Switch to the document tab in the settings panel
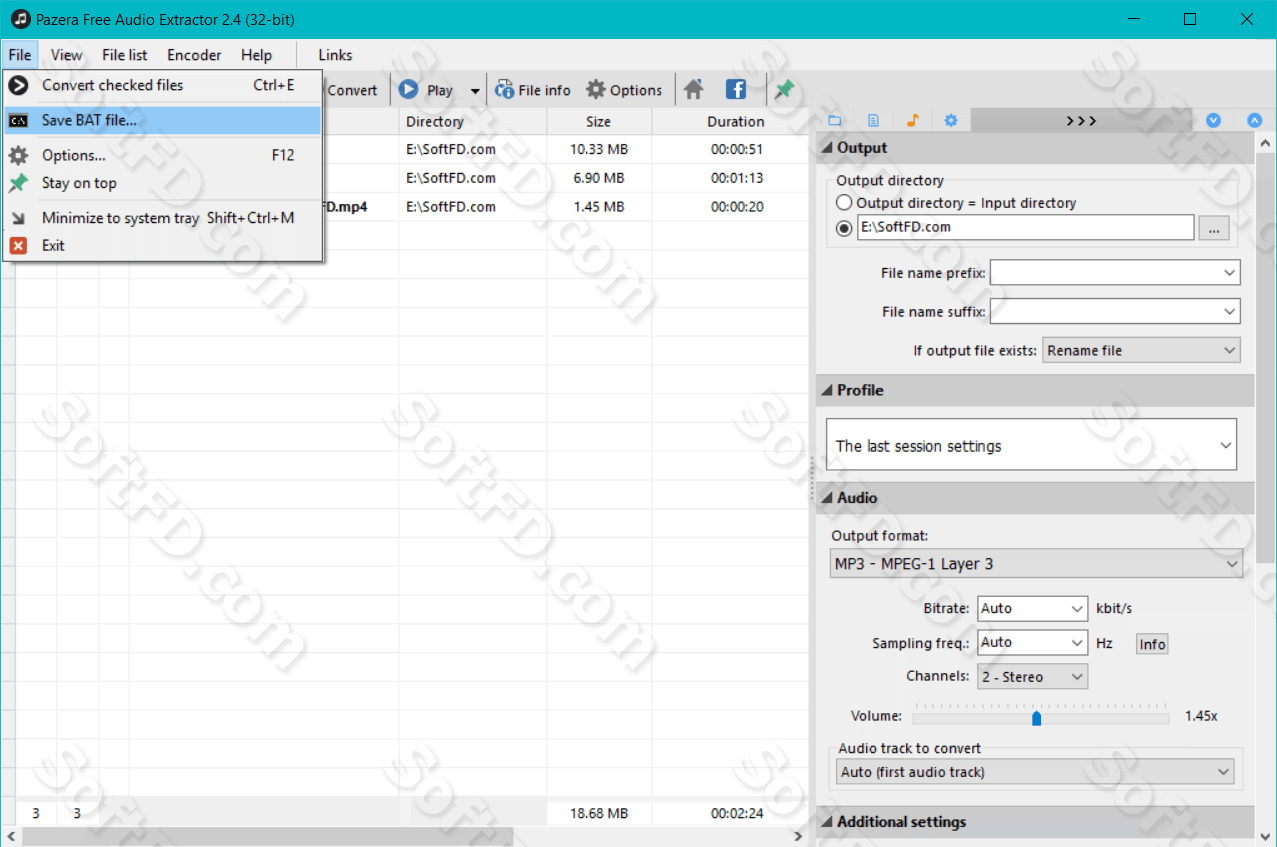The width and height of the screenshot is (1277, 847). (x=873, y=121)
